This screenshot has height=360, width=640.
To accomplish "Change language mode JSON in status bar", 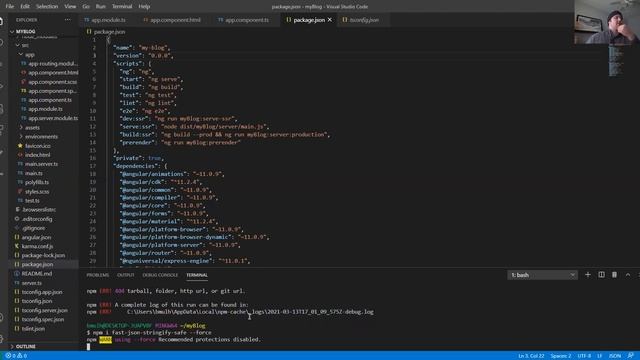I will 615,356.
